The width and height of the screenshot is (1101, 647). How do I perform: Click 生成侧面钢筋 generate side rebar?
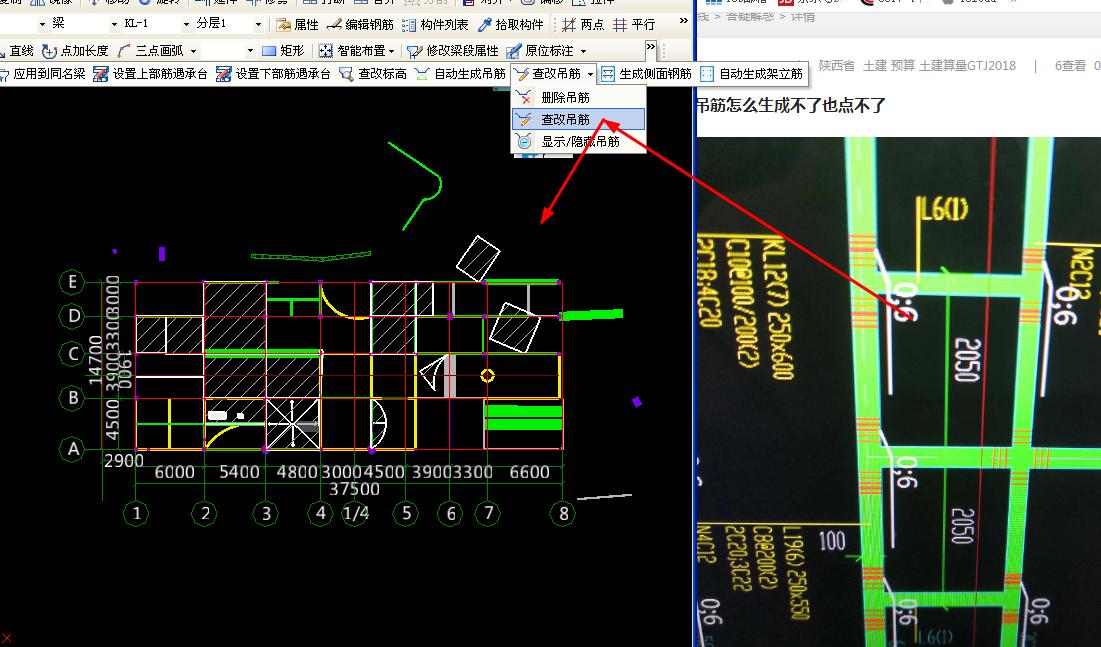(647, 74)
